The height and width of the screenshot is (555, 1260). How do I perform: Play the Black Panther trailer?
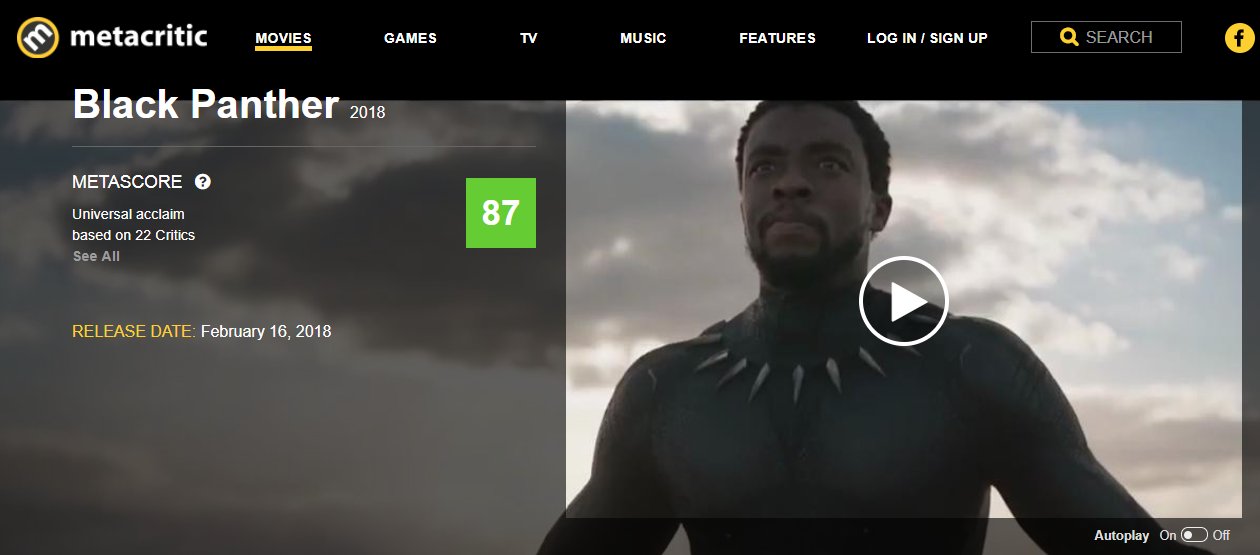903,301
